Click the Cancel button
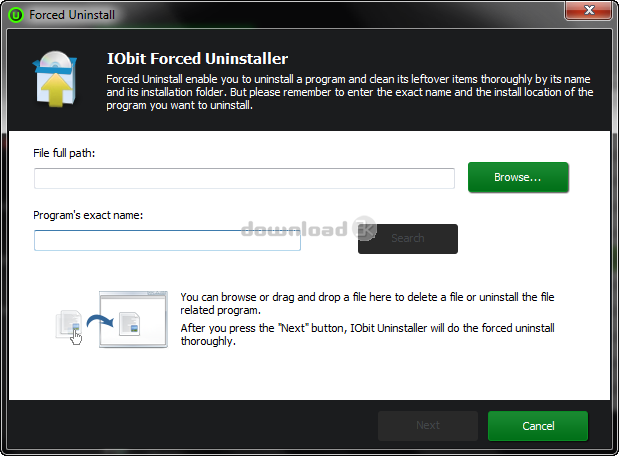619x456 pixels. coord(538,426)
